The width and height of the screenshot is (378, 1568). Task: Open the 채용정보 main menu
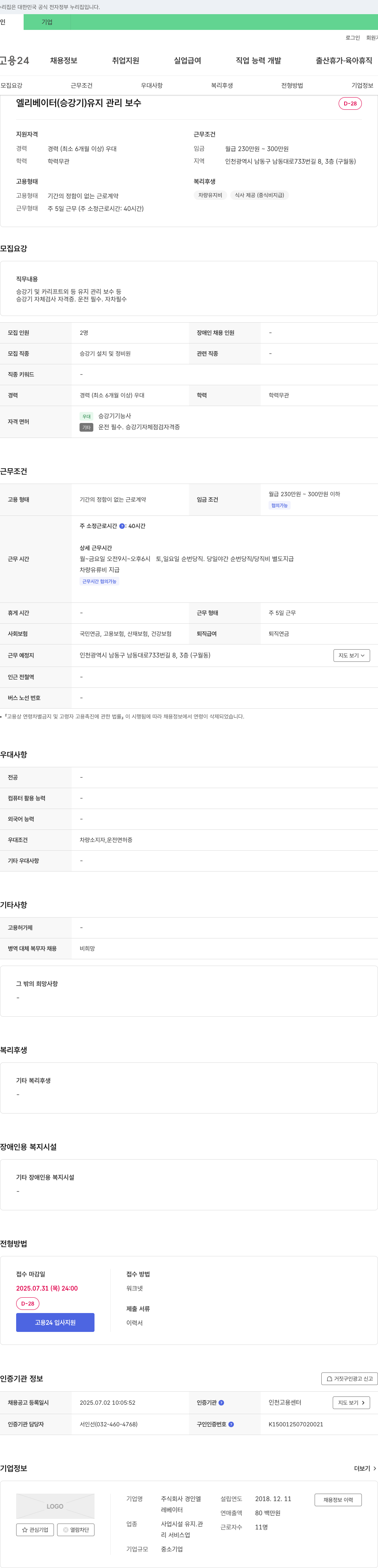63,61
